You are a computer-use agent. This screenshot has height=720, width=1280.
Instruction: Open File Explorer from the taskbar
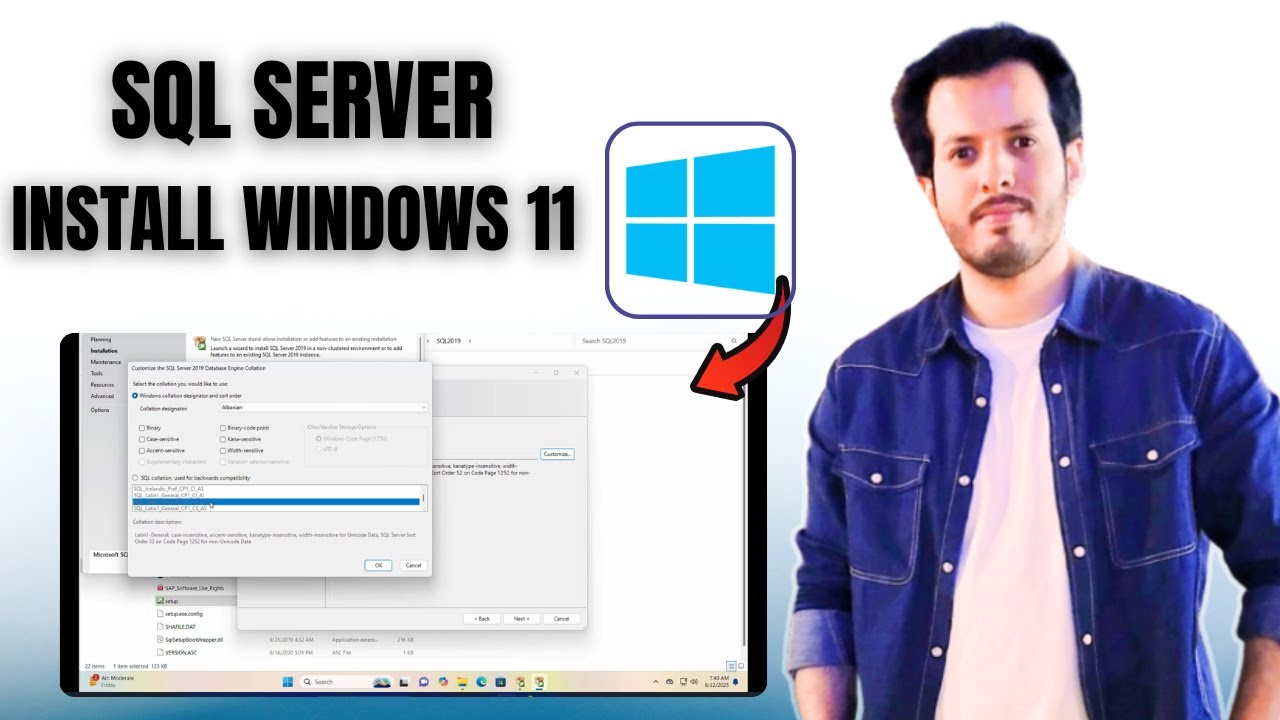pyautogui.click(x=463, y=682)
